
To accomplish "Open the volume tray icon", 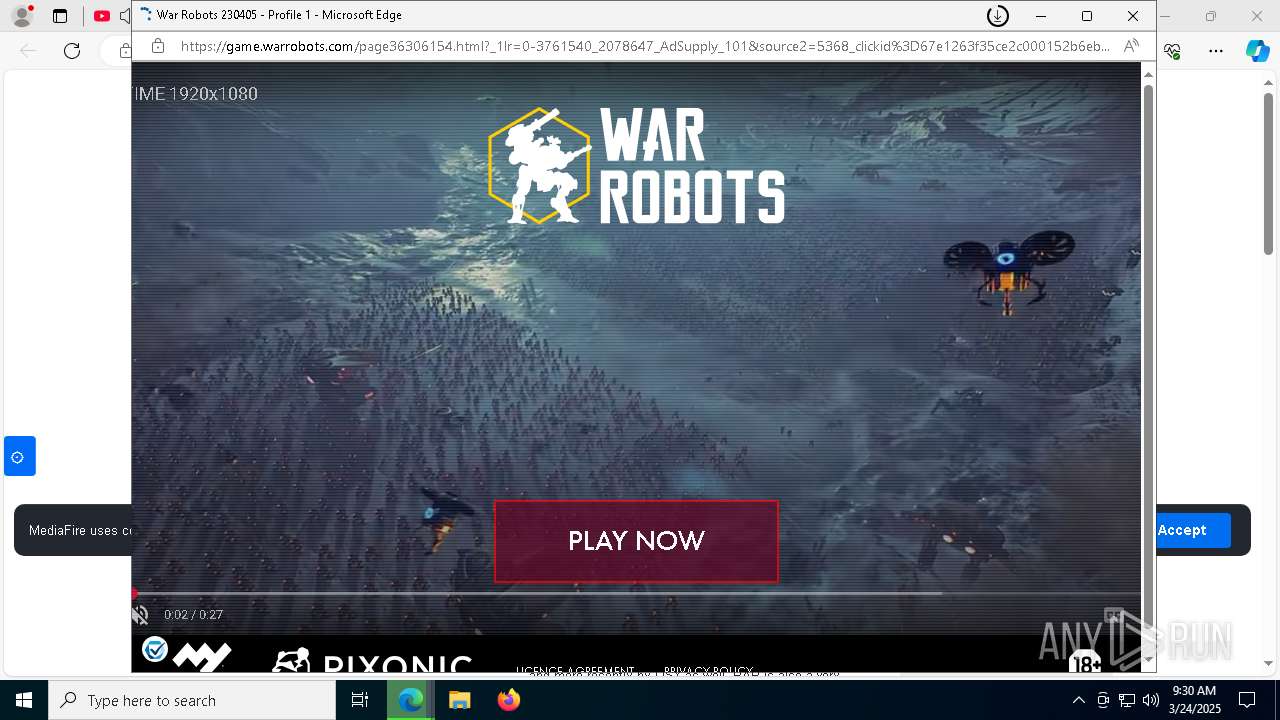I will coord(1151,700).
